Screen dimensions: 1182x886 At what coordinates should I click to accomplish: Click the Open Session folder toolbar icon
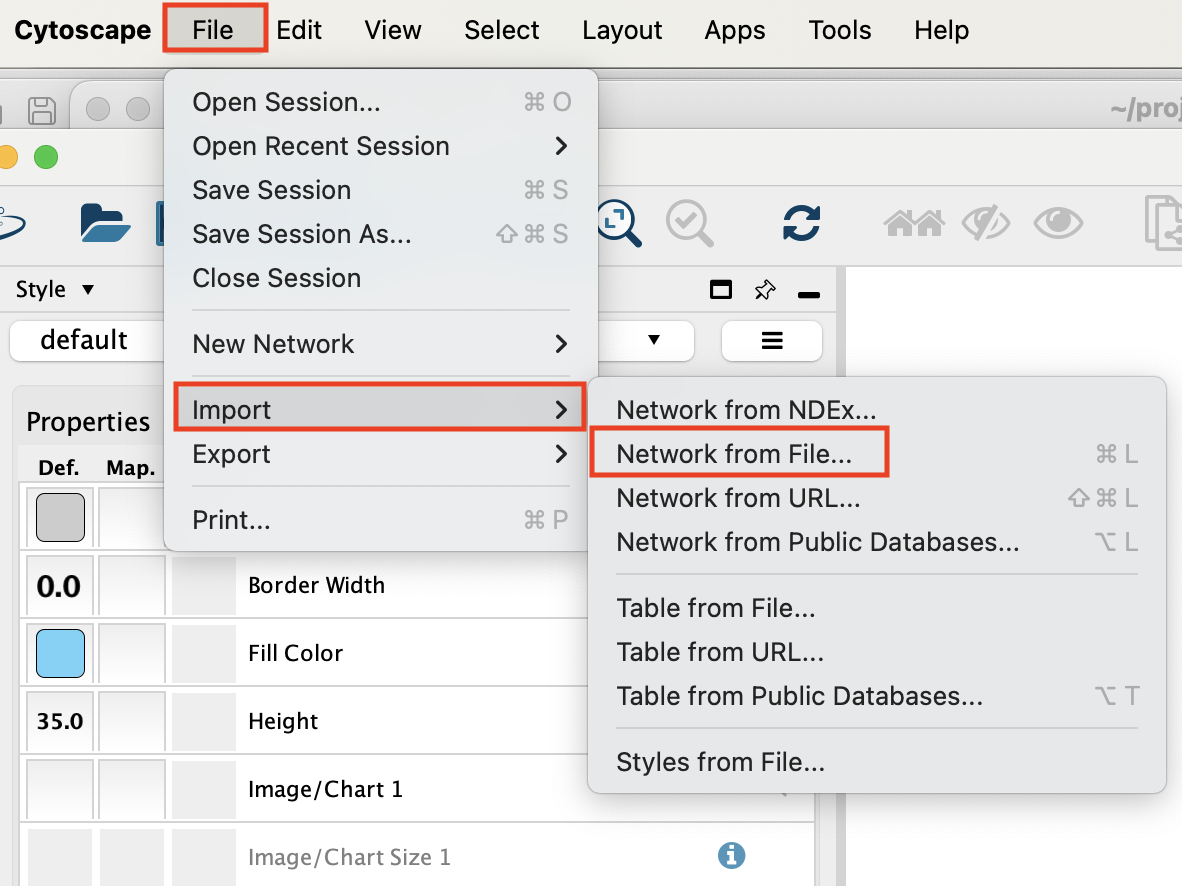[105, 223]
